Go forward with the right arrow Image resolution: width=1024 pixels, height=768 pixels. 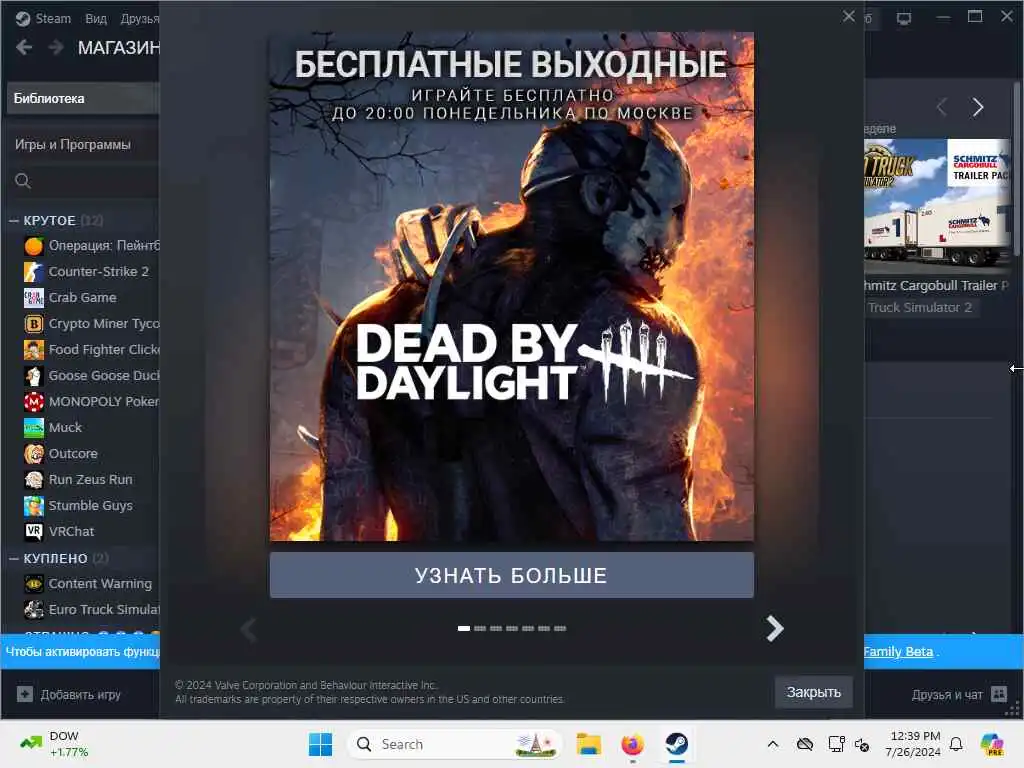(56, 47)
